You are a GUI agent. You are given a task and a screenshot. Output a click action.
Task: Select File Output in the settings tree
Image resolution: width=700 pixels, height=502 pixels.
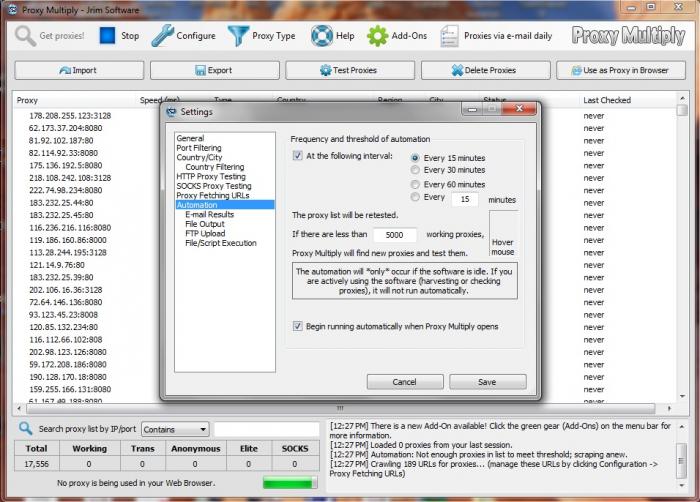(205, 224)
